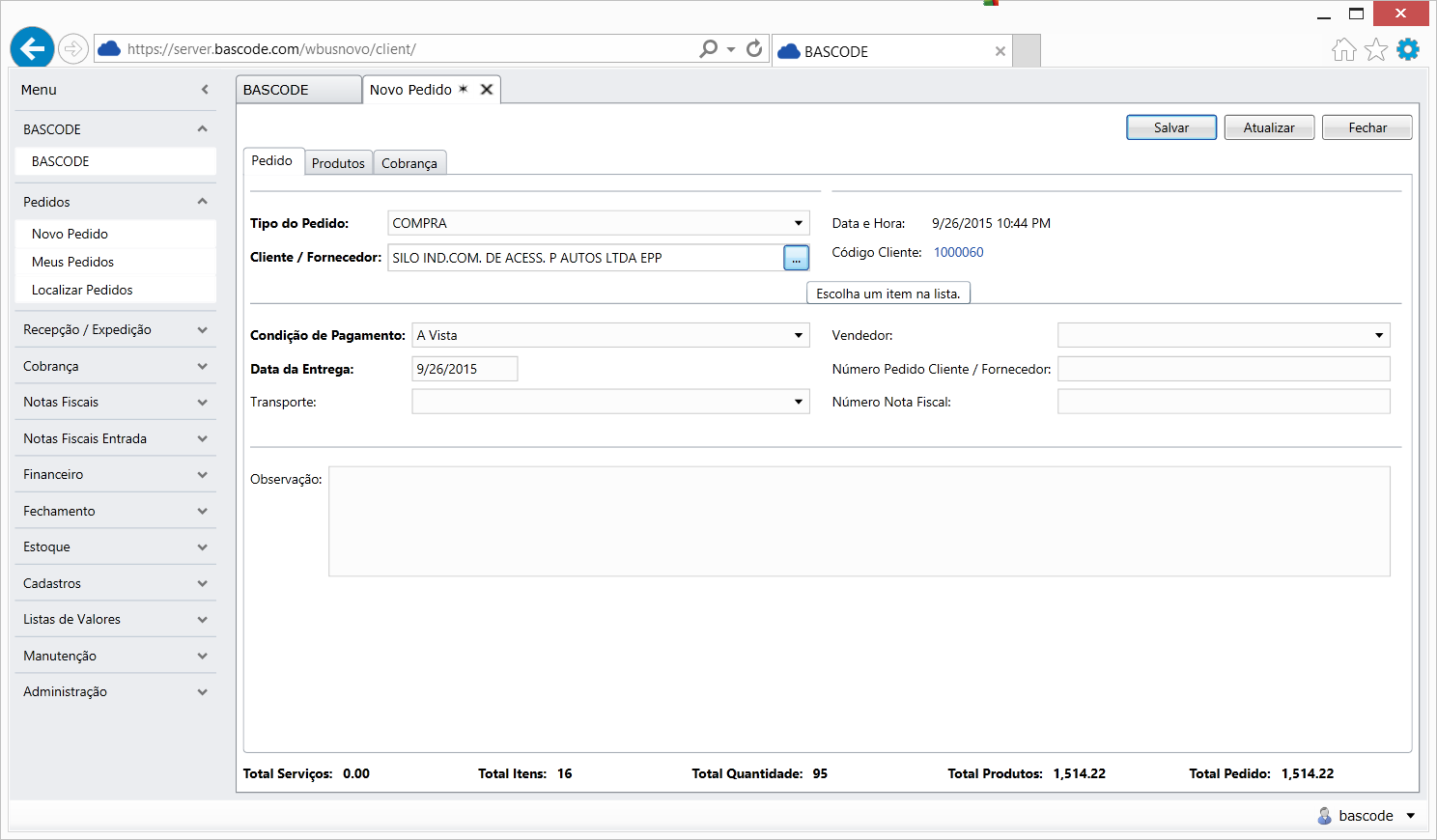Open BASCODE item in sidebar

[x=116, y=161]
